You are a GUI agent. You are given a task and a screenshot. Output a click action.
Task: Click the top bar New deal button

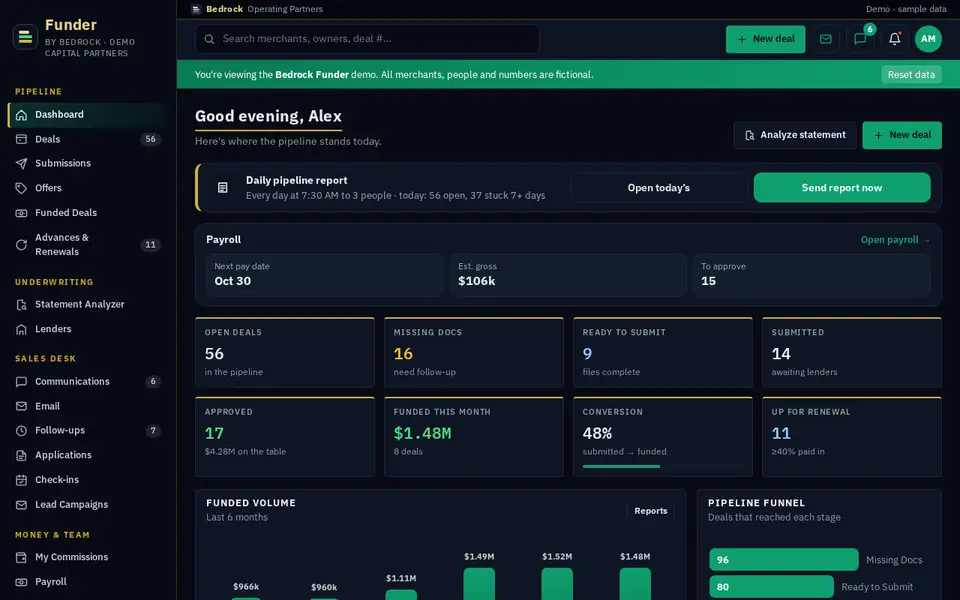tap(765, 39)
